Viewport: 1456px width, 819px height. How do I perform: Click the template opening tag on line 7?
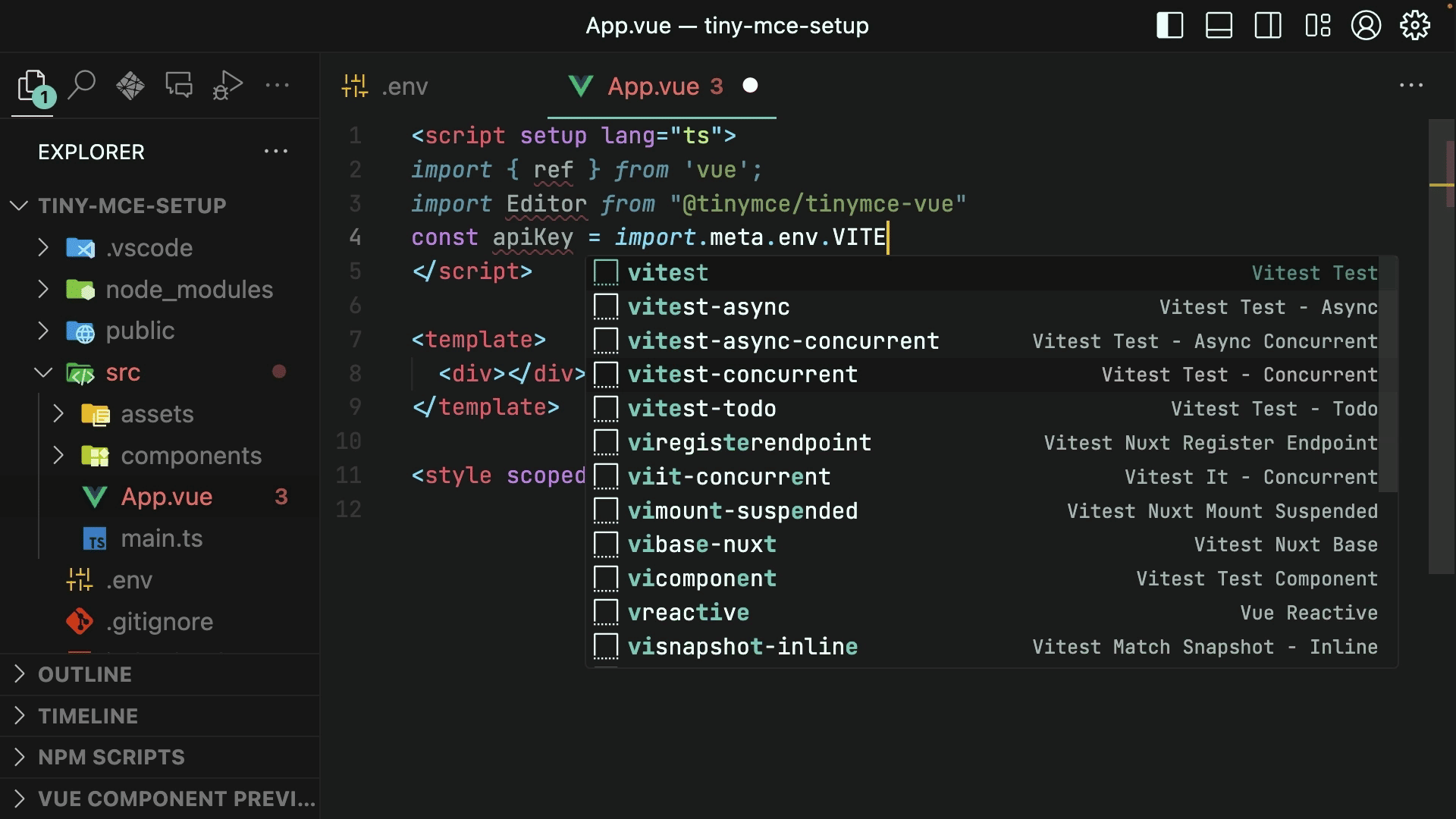point(479,340)
